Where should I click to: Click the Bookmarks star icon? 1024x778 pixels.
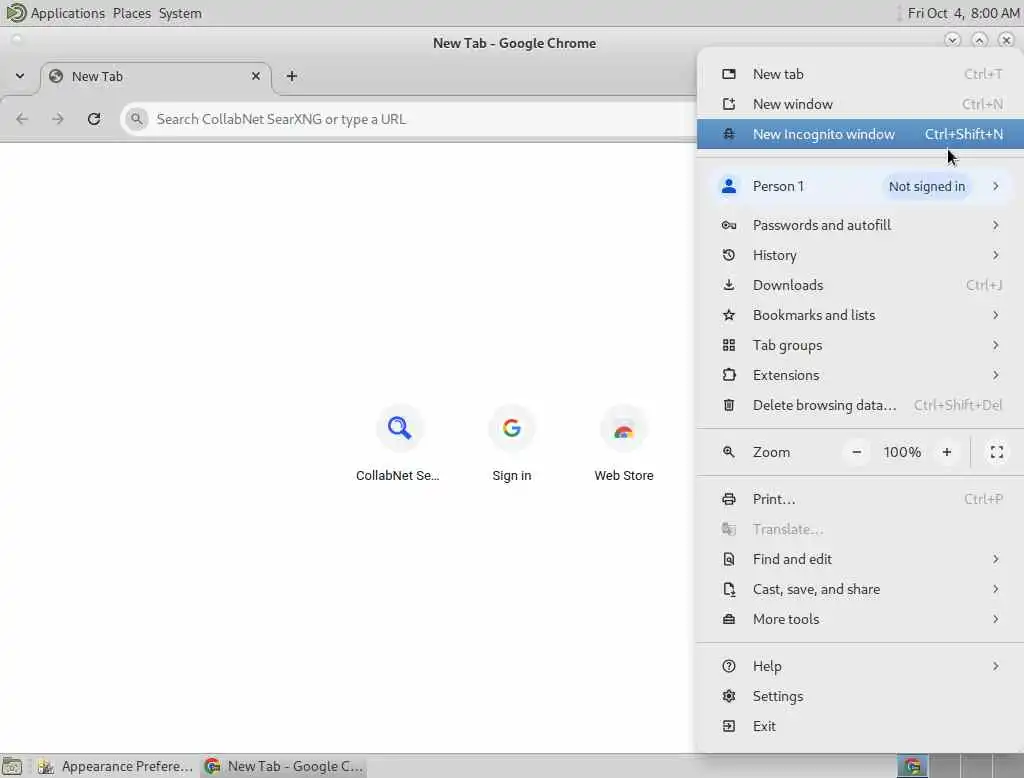tap(729, 315)
